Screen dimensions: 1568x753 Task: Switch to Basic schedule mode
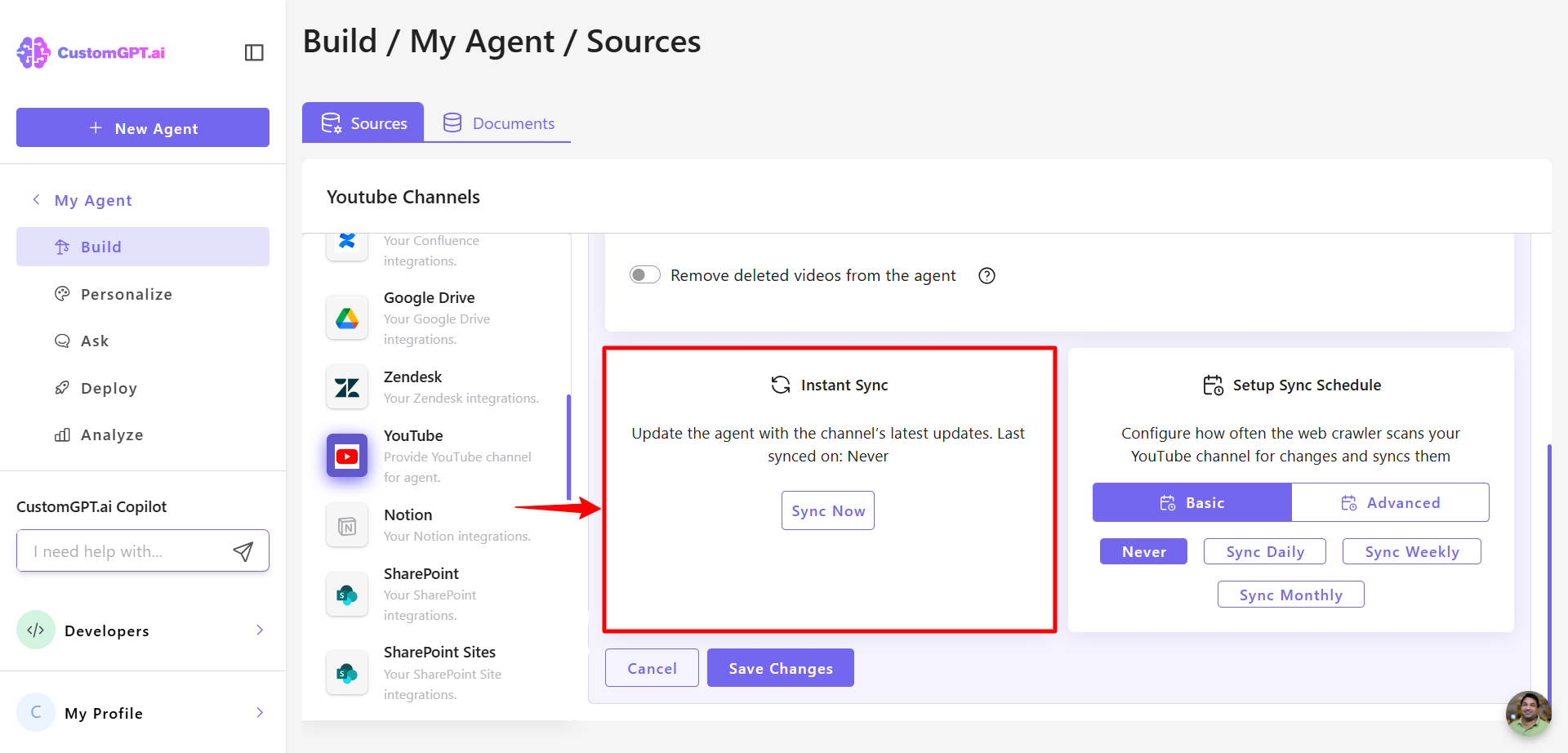1192,502
